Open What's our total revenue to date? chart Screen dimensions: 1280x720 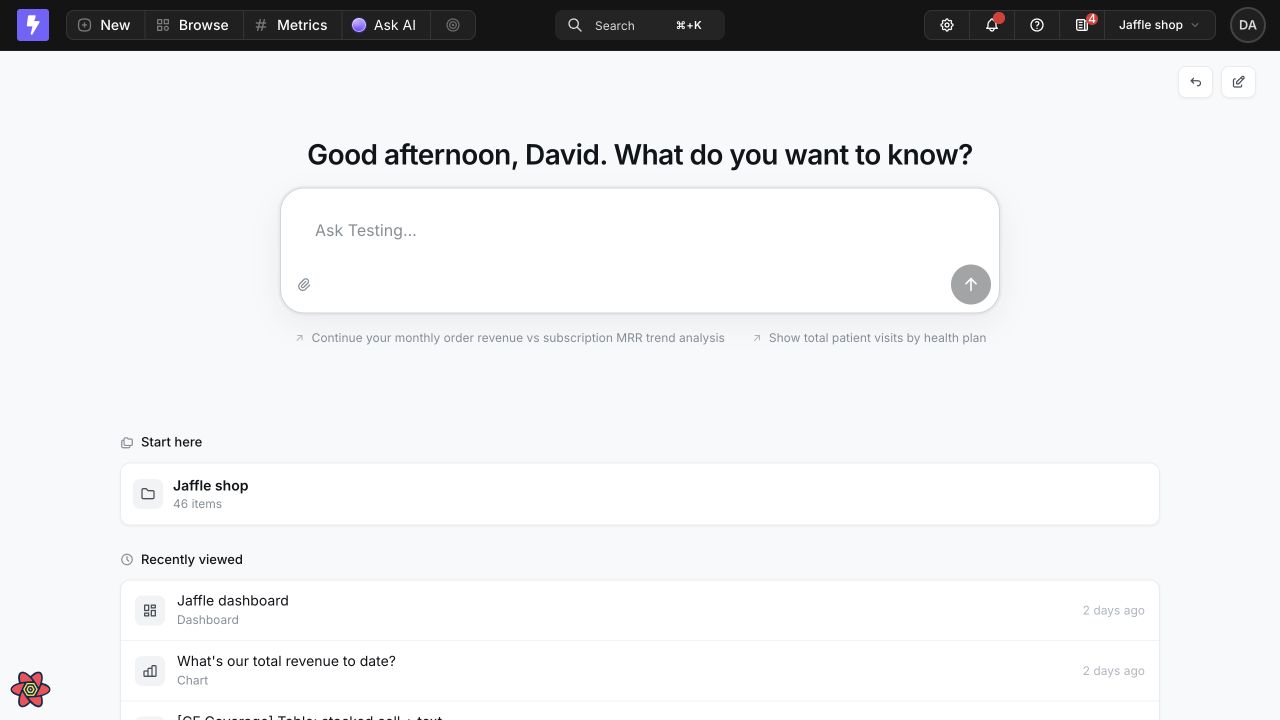tap(640, 671)
